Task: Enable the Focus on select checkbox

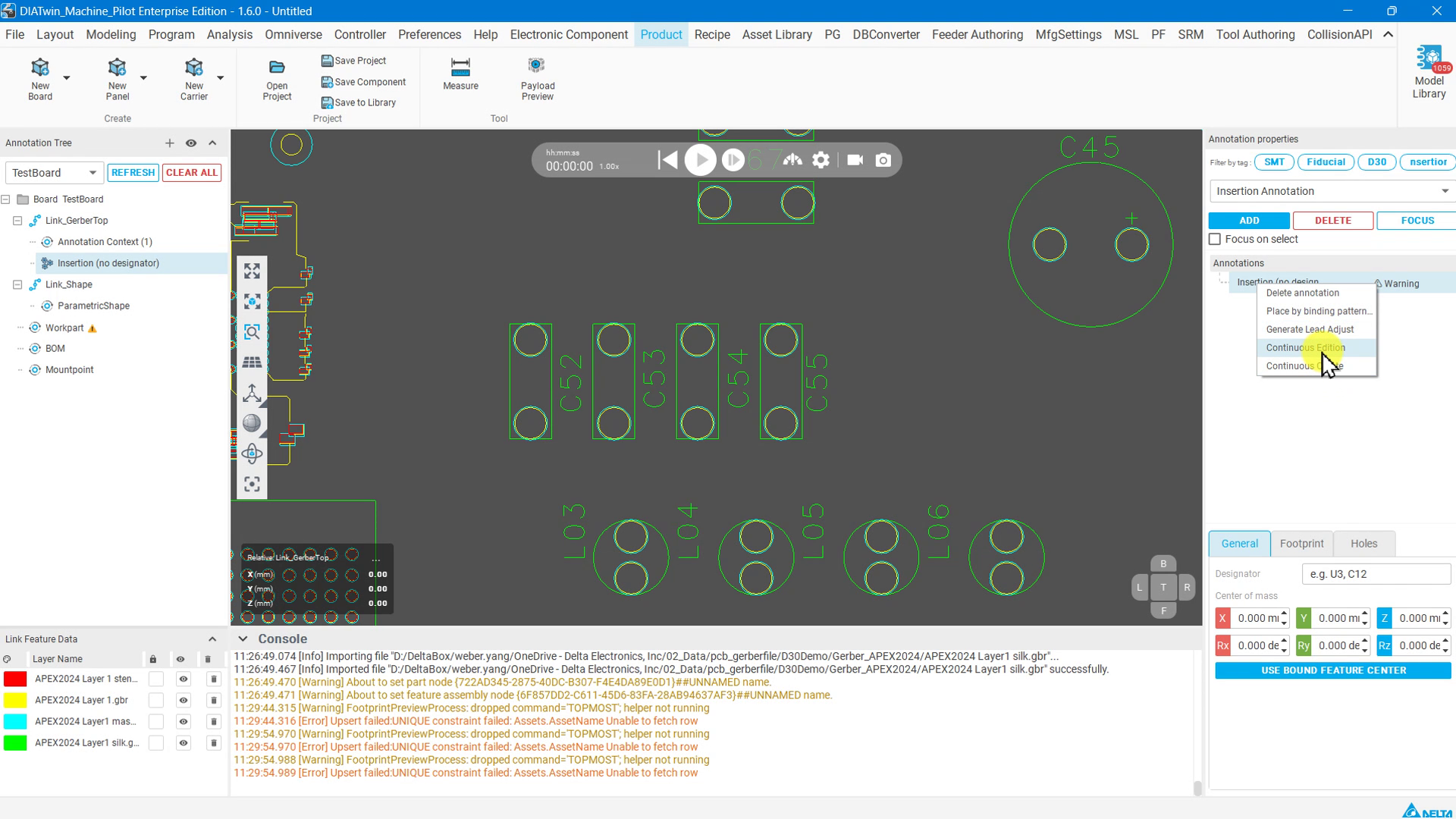Action: [x=1215, y=239]
